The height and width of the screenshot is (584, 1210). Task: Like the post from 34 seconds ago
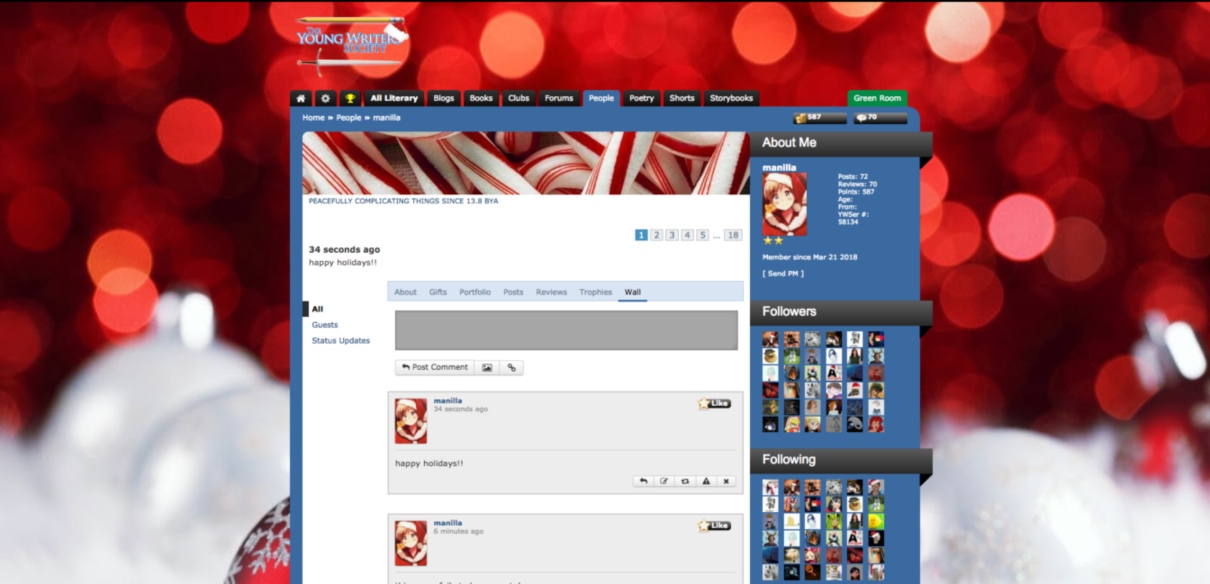coord(714,403)
